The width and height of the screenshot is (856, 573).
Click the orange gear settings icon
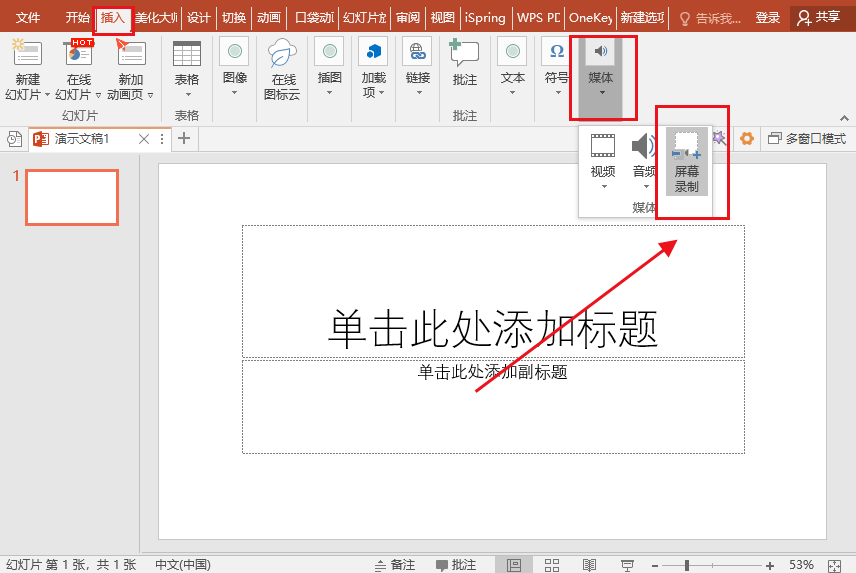[x=747, y=139]
